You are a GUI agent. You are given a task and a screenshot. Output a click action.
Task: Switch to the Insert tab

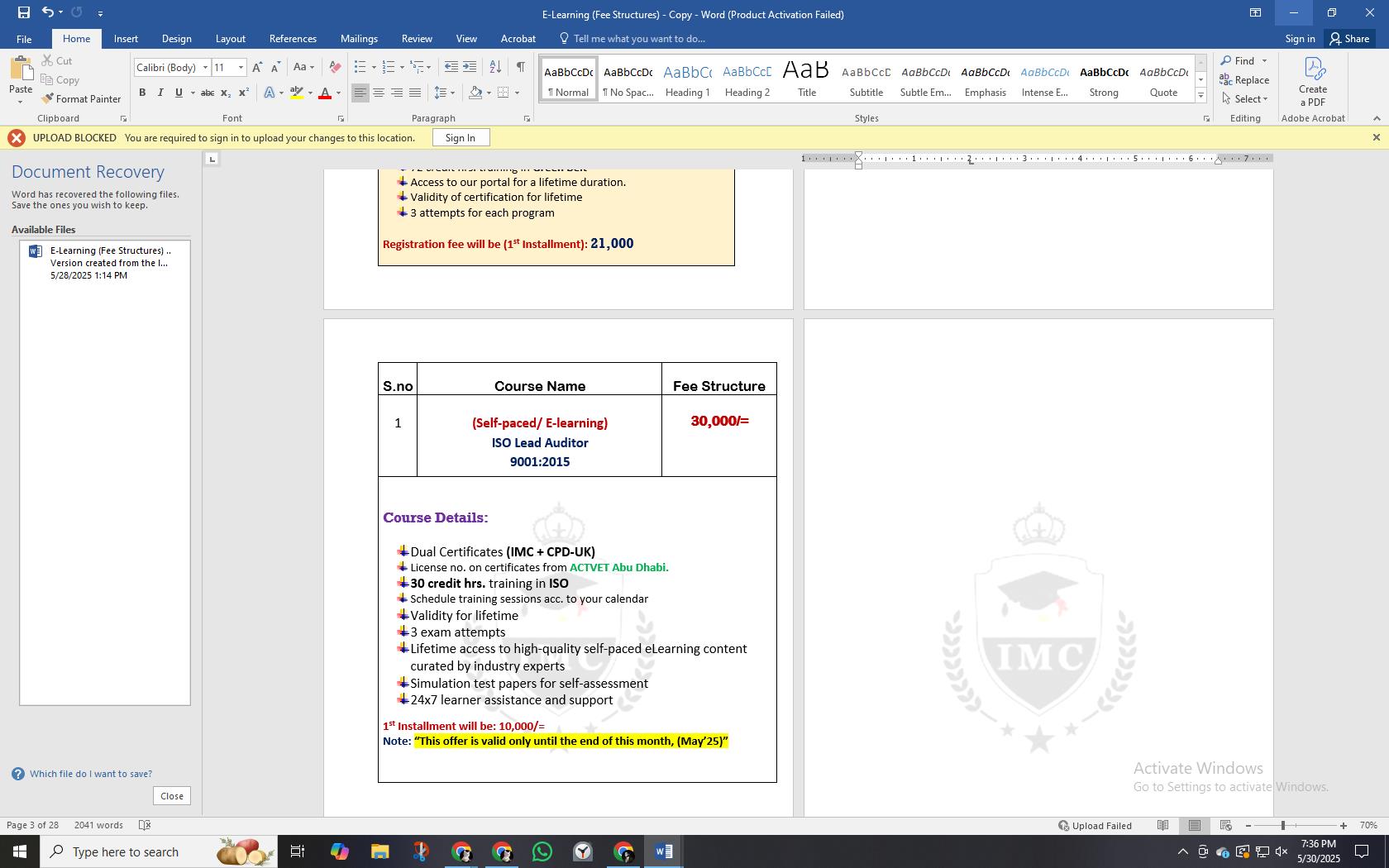click(x=126, y=39)
